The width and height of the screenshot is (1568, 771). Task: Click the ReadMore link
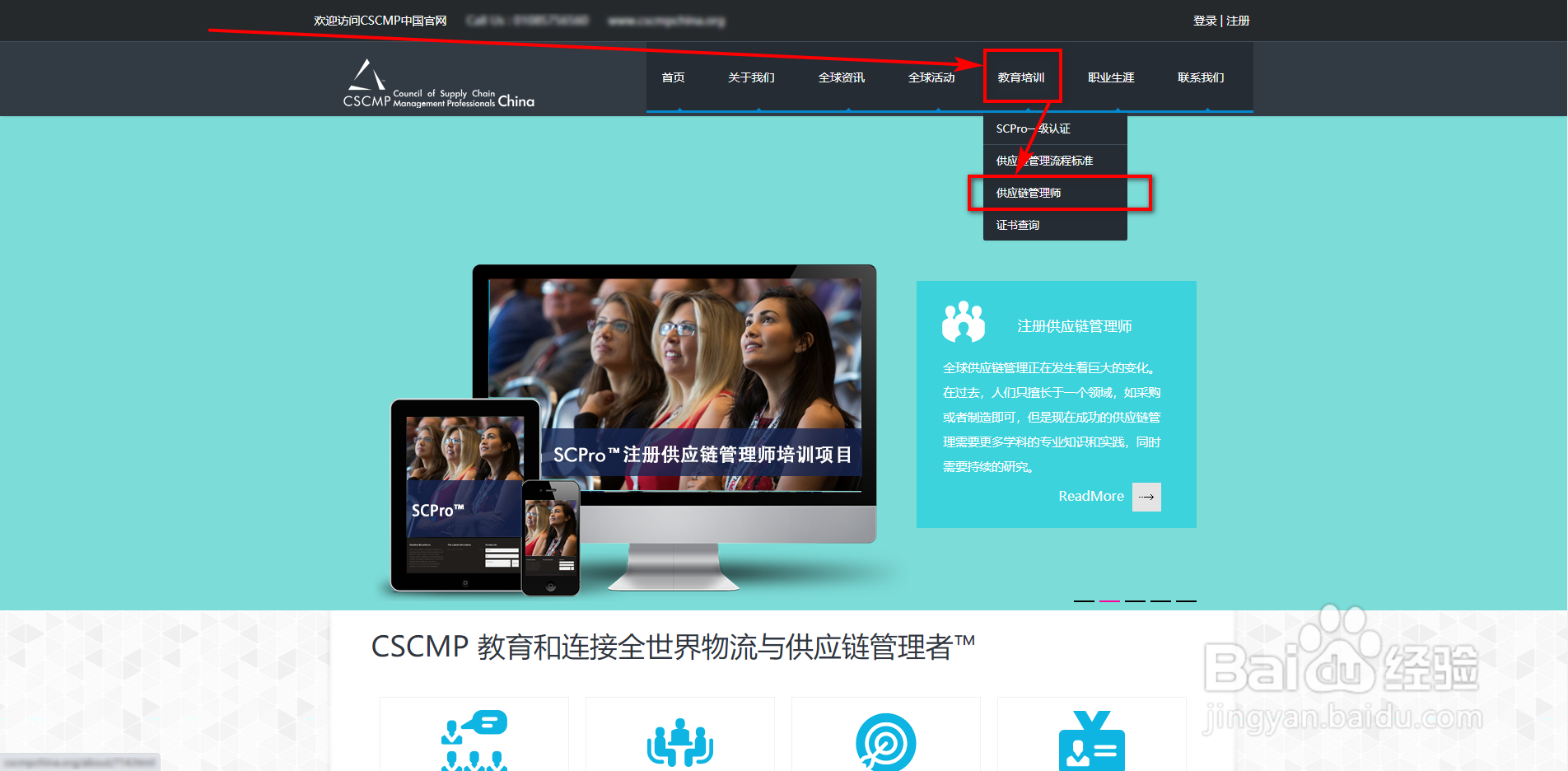point(1091,496)
